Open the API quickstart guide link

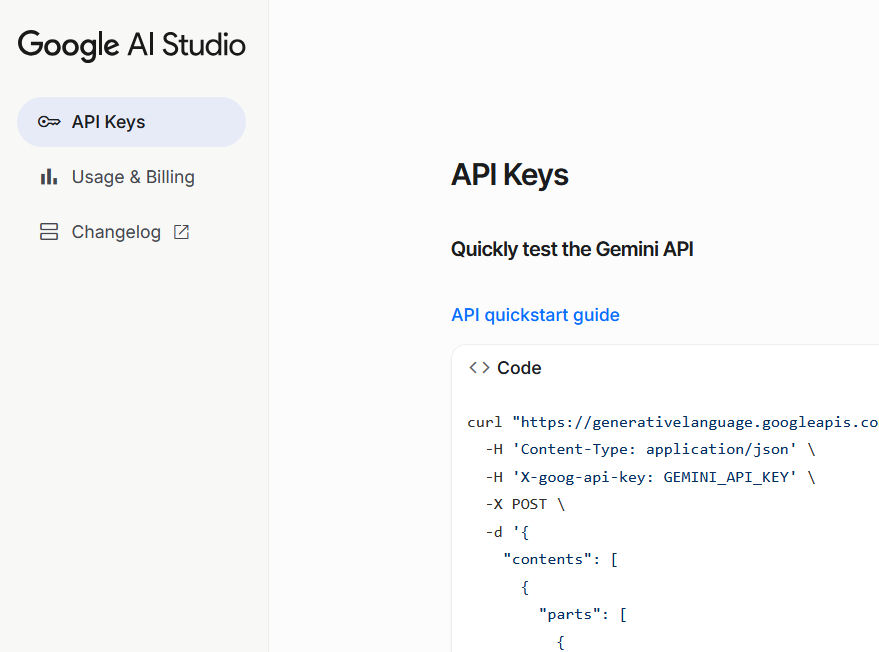click(535, 315)
